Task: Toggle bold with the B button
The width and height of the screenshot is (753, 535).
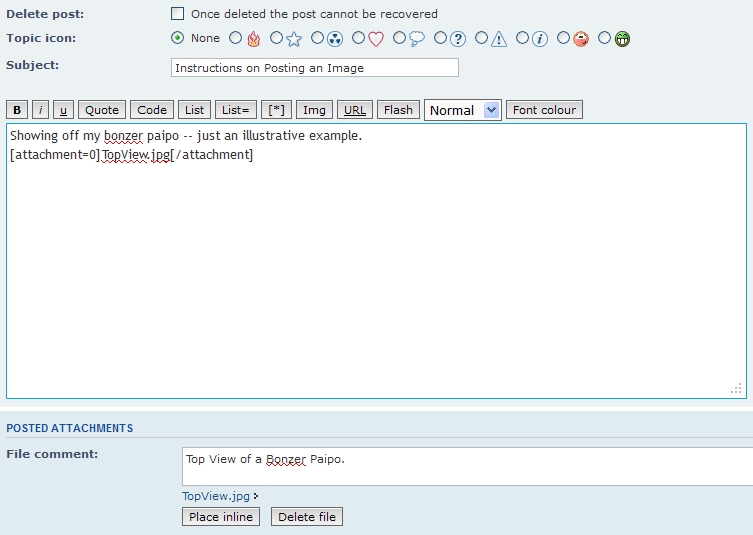Action: 17,110
